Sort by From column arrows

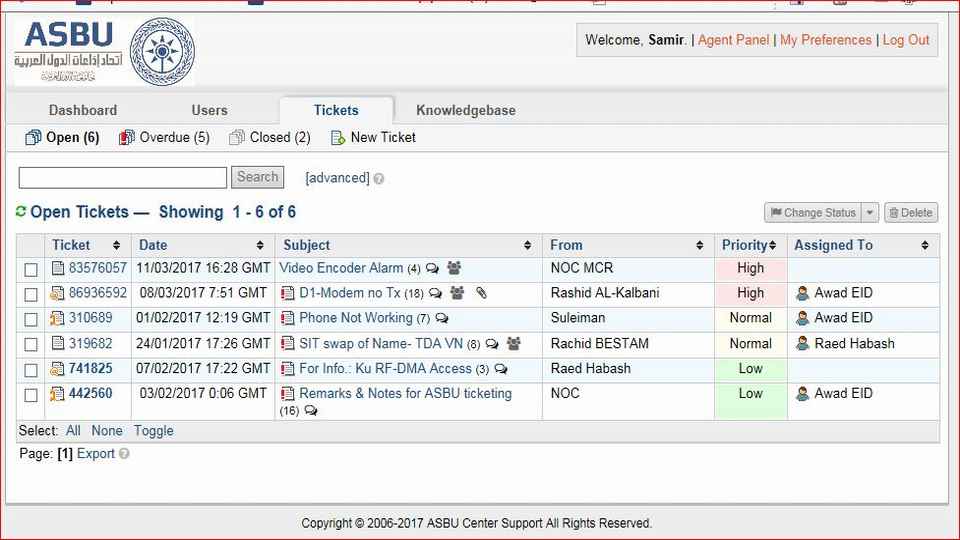[699, 245]
